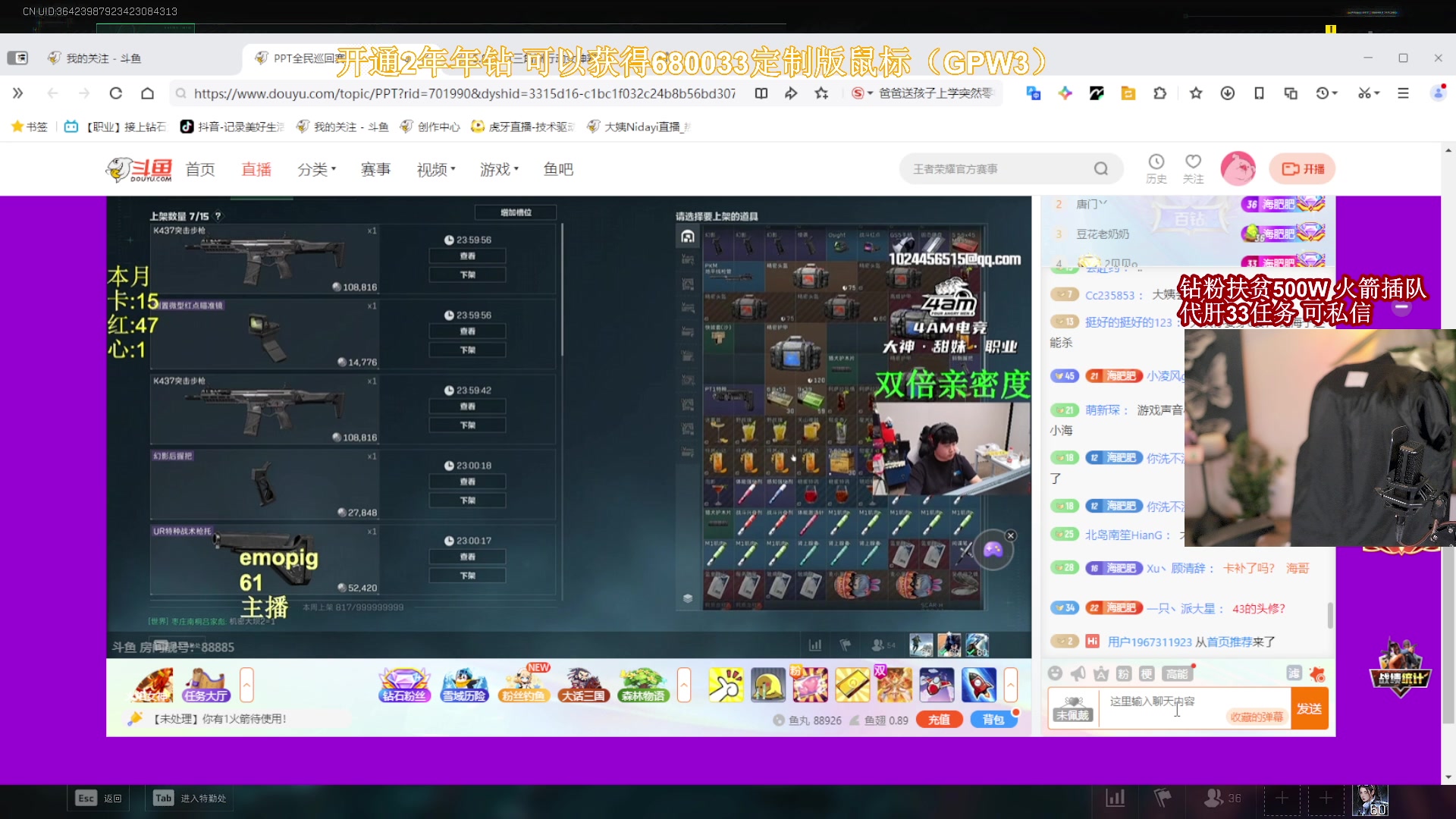Click user 北鸟南笙HianG in chat
The image size is (1456, 819).
pos(1123,535)
